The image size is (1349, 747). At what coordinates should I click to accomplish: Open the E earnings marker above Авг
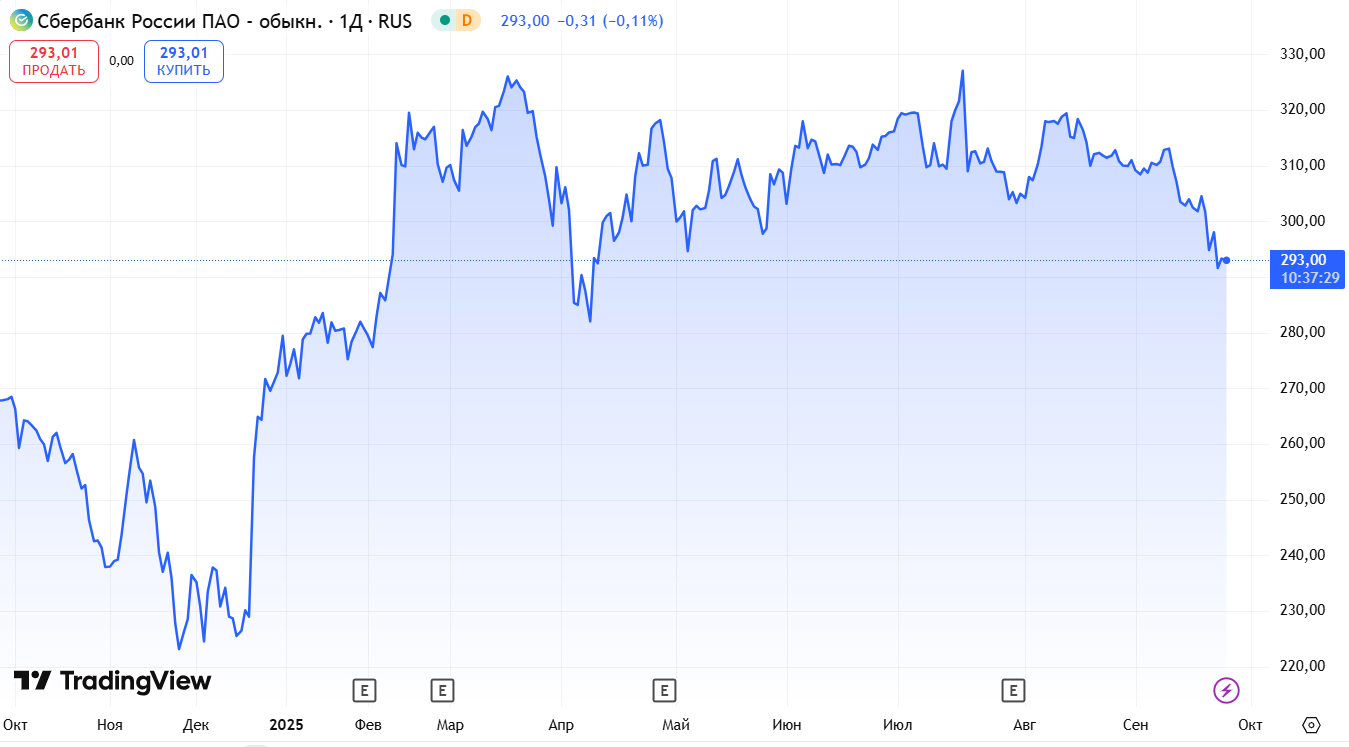point(1014,689)
